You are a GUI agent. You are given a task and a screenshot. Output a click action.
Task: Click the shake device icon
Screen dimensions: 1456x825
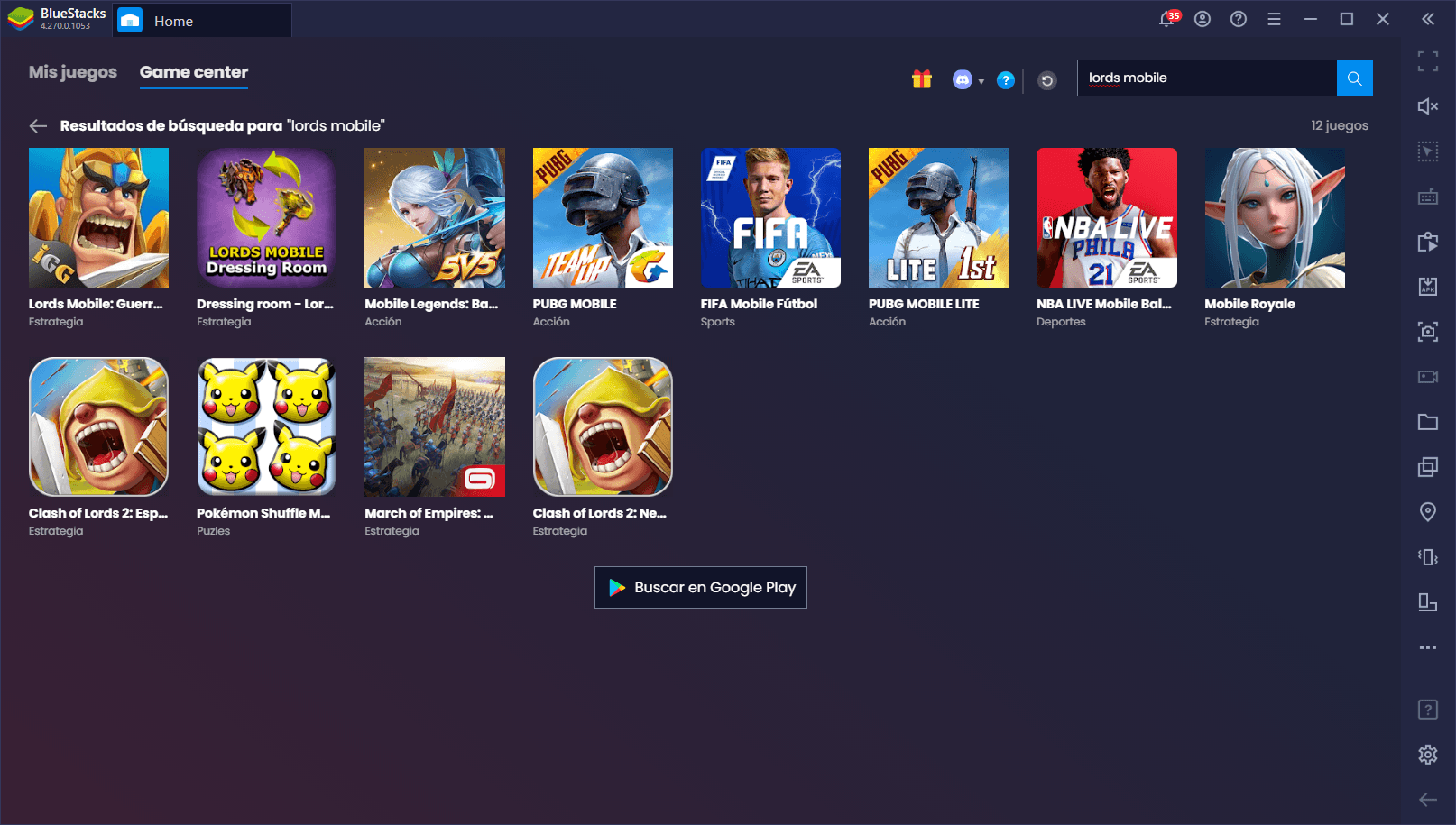click(x=1428, y=557)
